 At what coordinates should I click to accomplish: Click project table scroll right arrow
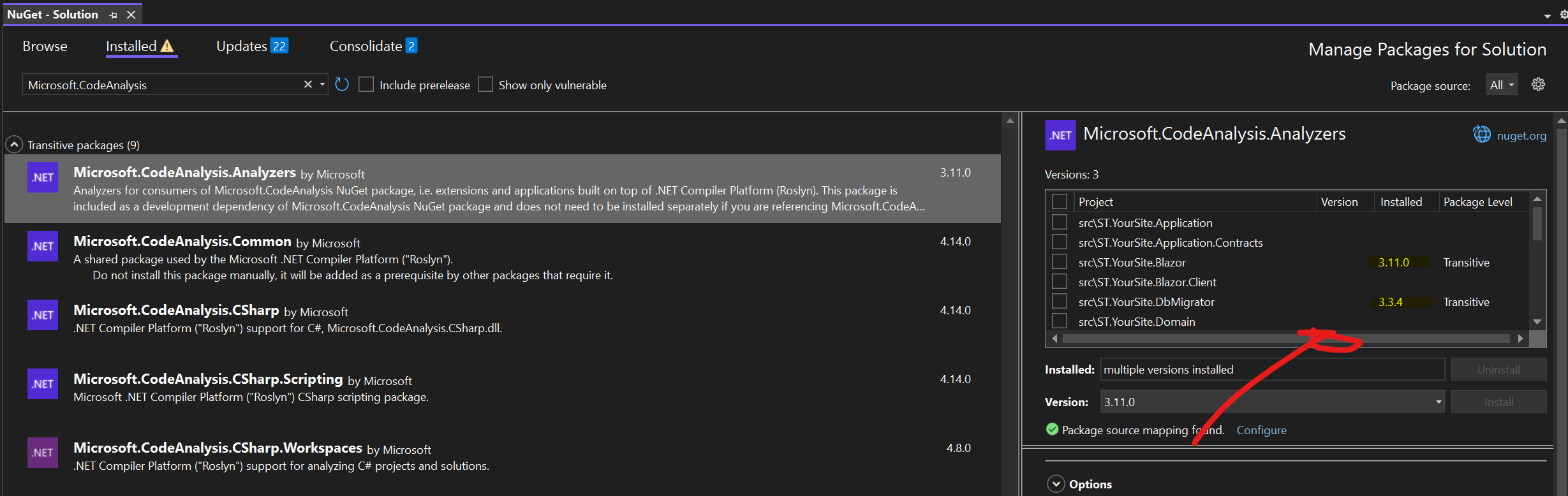pos(1521,339)
